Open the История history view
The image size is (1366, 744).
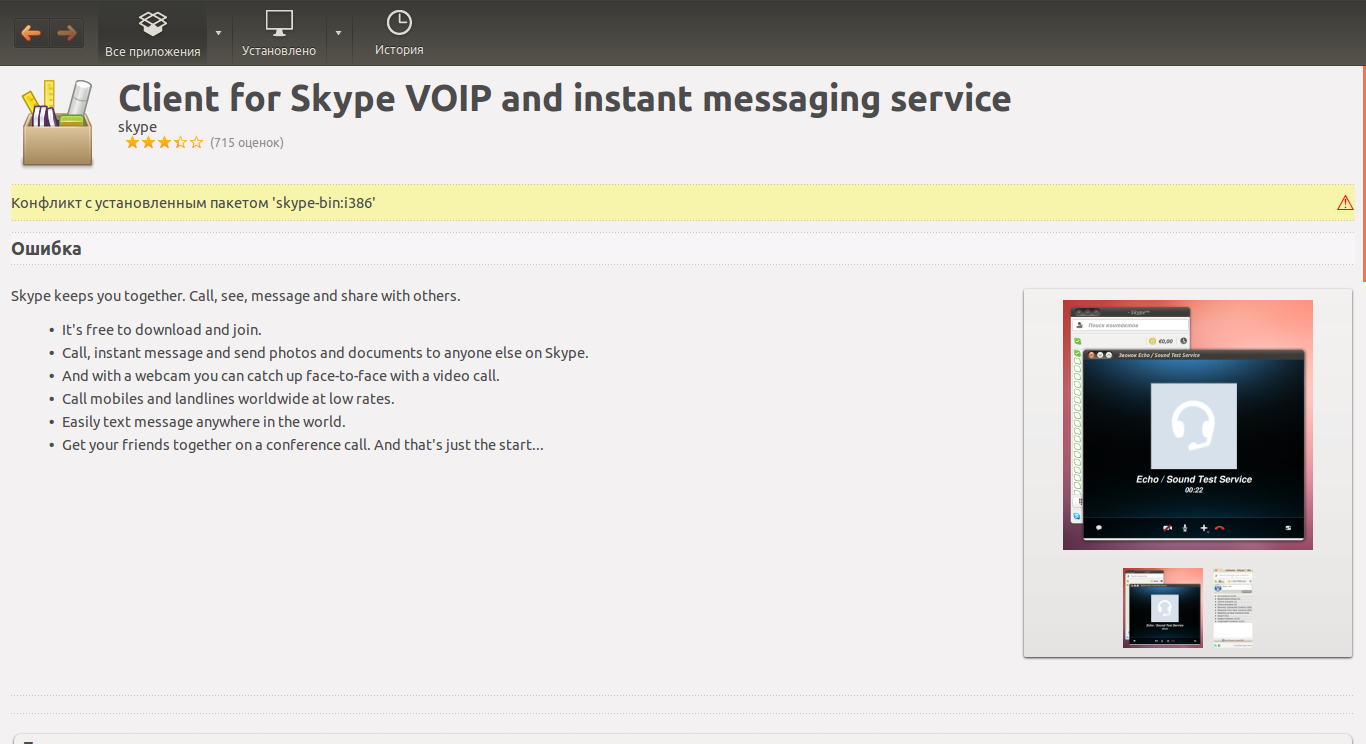(x=399, y=33)
